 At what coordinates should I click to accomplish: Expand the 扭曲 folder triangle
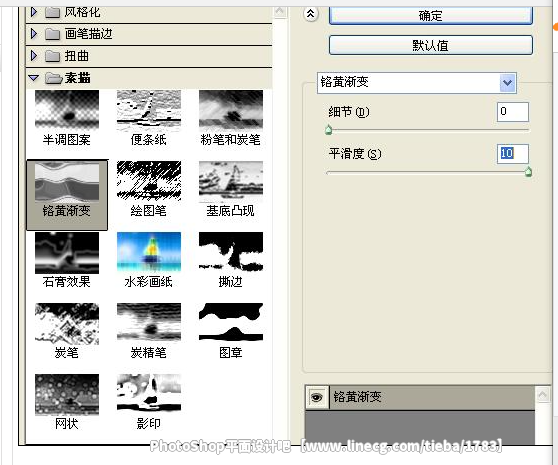34,56
